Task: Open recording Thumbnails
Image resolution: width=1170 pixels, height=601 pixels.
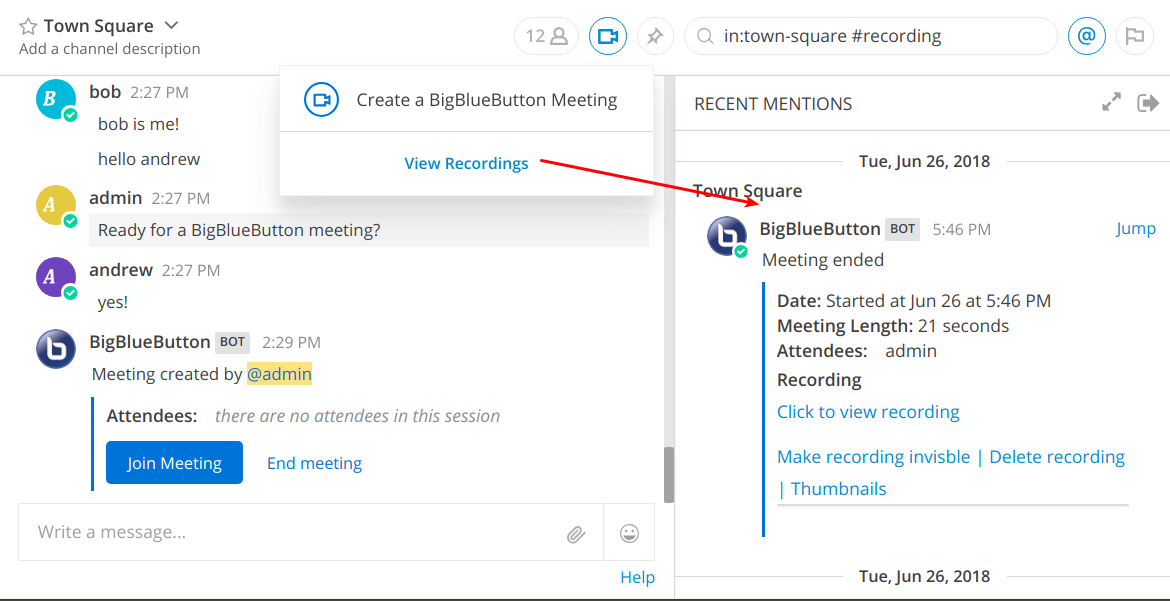Action: 838,489
